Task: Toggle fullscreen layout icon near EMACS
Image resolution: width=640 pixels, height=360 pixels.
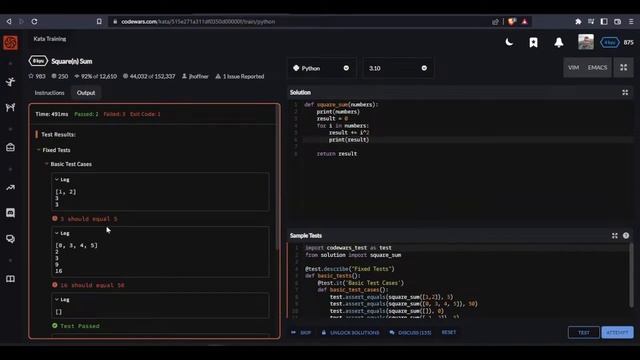Action: pos(623,68)
